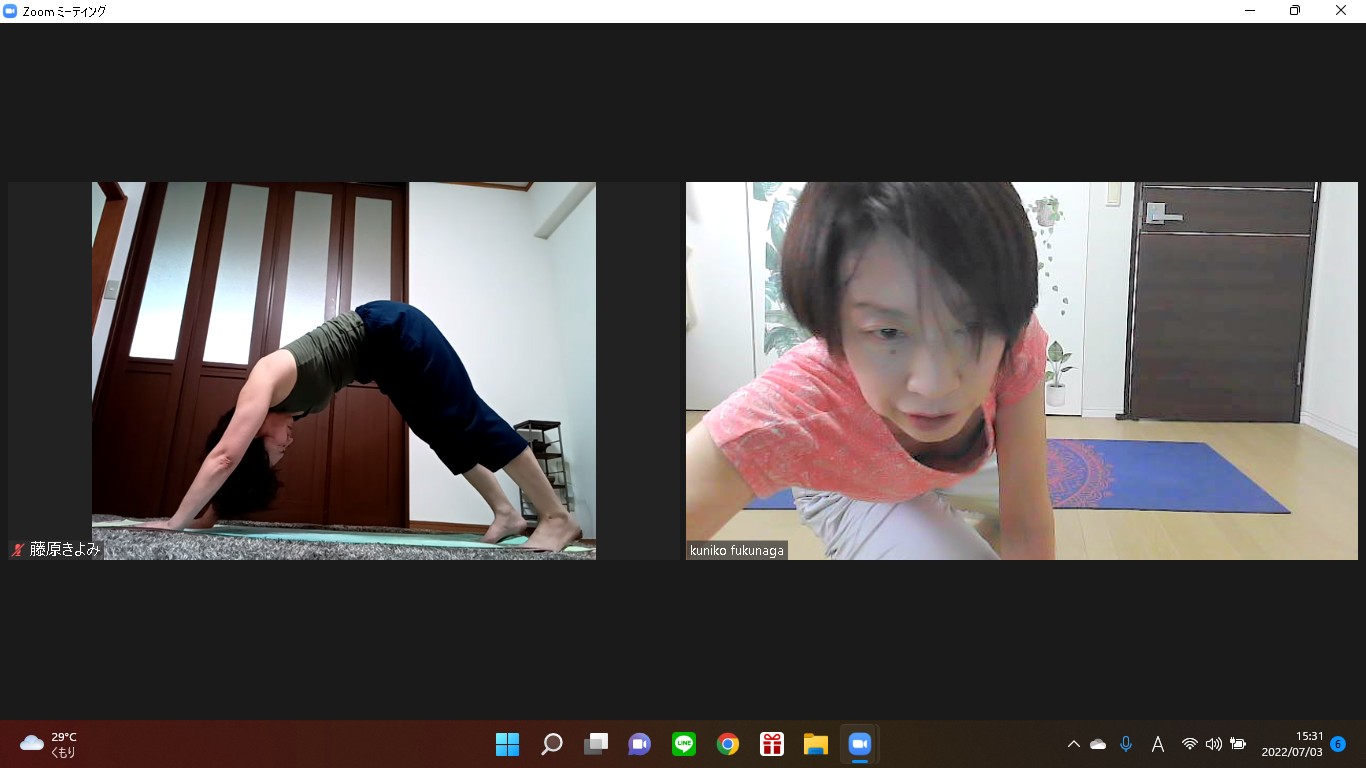Click the muted mic icon by 藤原きよみ
1366x768 pixels.
click(x=18, y=550)
